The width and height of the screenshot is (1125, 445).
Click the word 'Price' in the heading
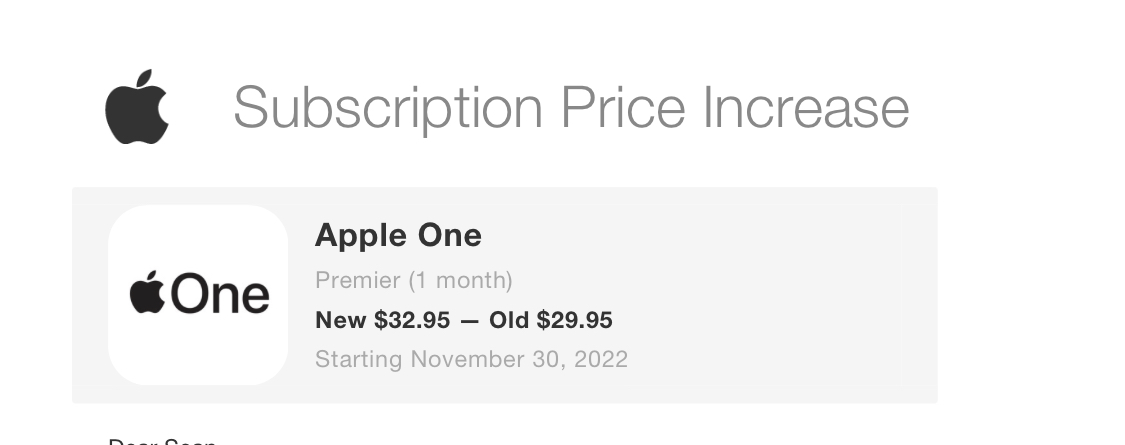(623, 107)
